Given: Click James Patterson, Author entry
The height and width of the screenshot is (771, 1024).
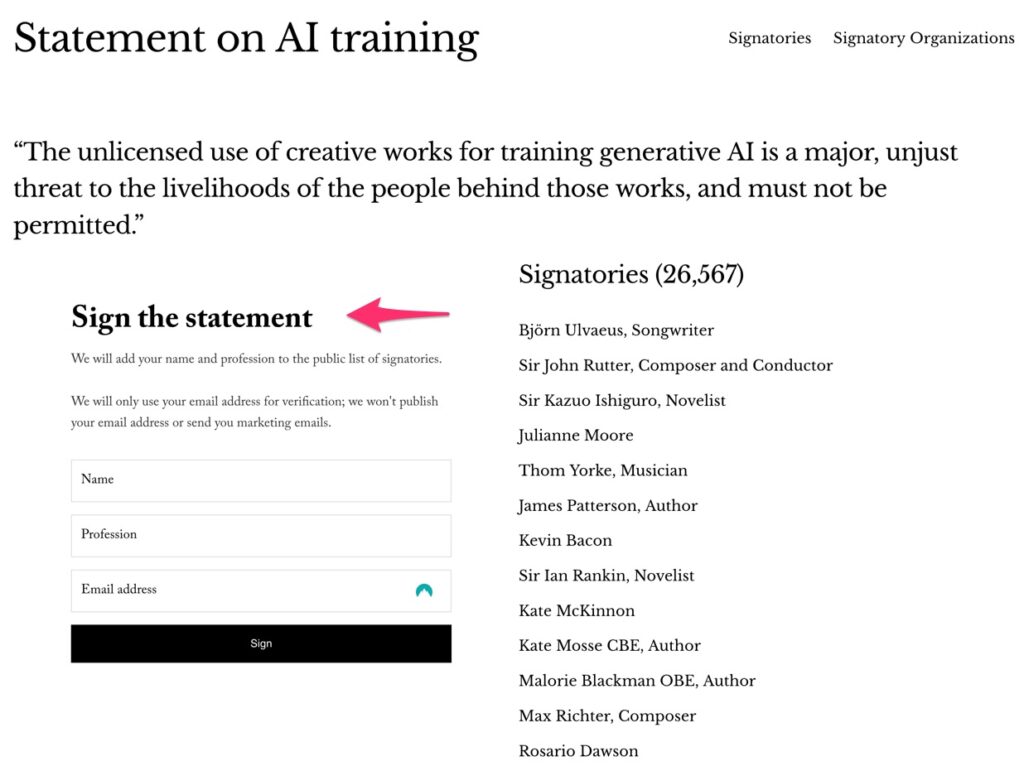Looking at the screenshot, I should (x=608, y=505).
